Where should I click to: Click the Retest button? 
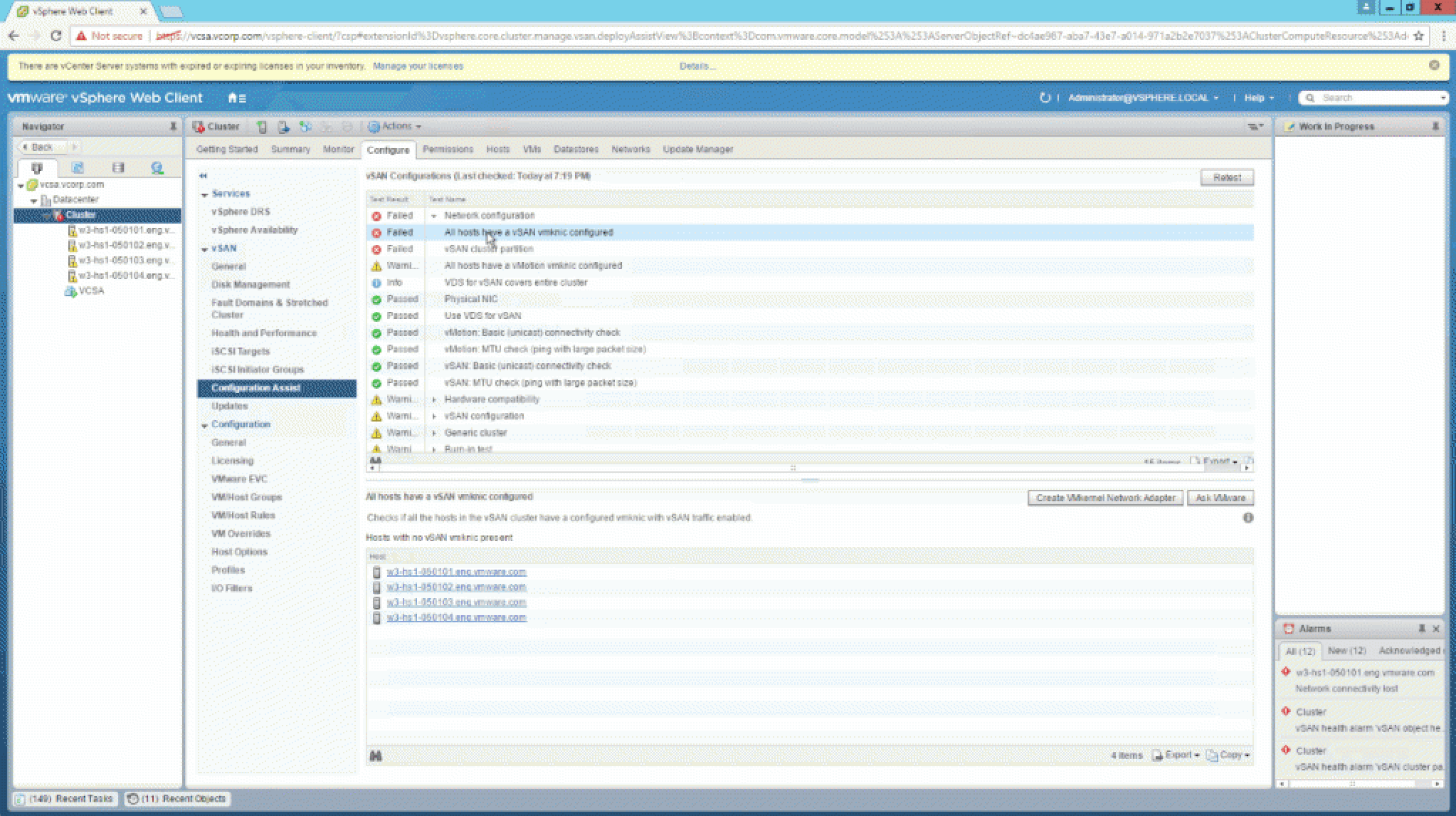(x=1227, y=177)
